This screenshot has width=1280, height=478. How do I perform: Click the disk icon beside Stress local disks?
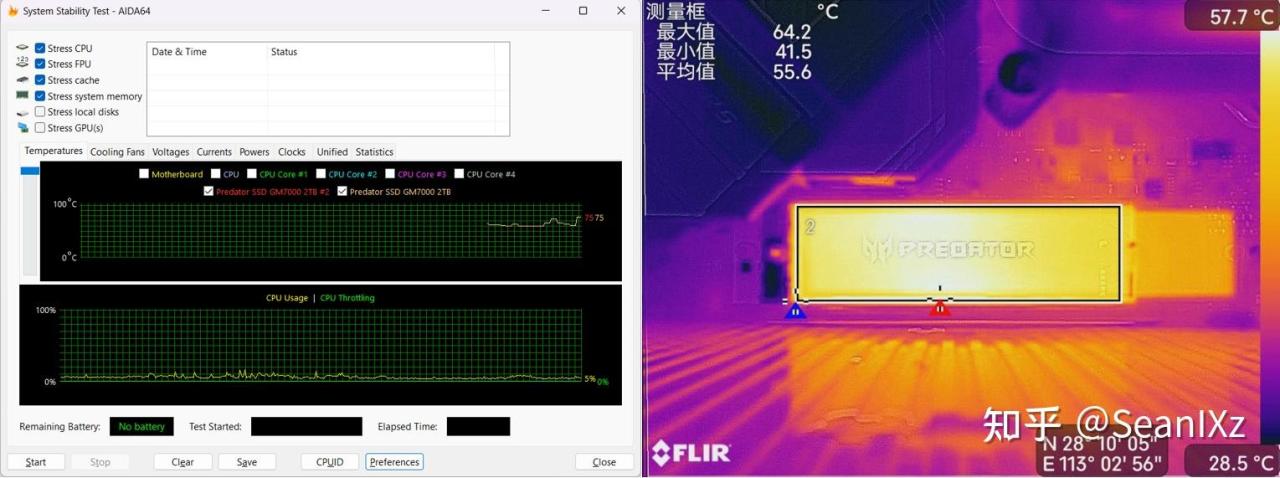22,112
